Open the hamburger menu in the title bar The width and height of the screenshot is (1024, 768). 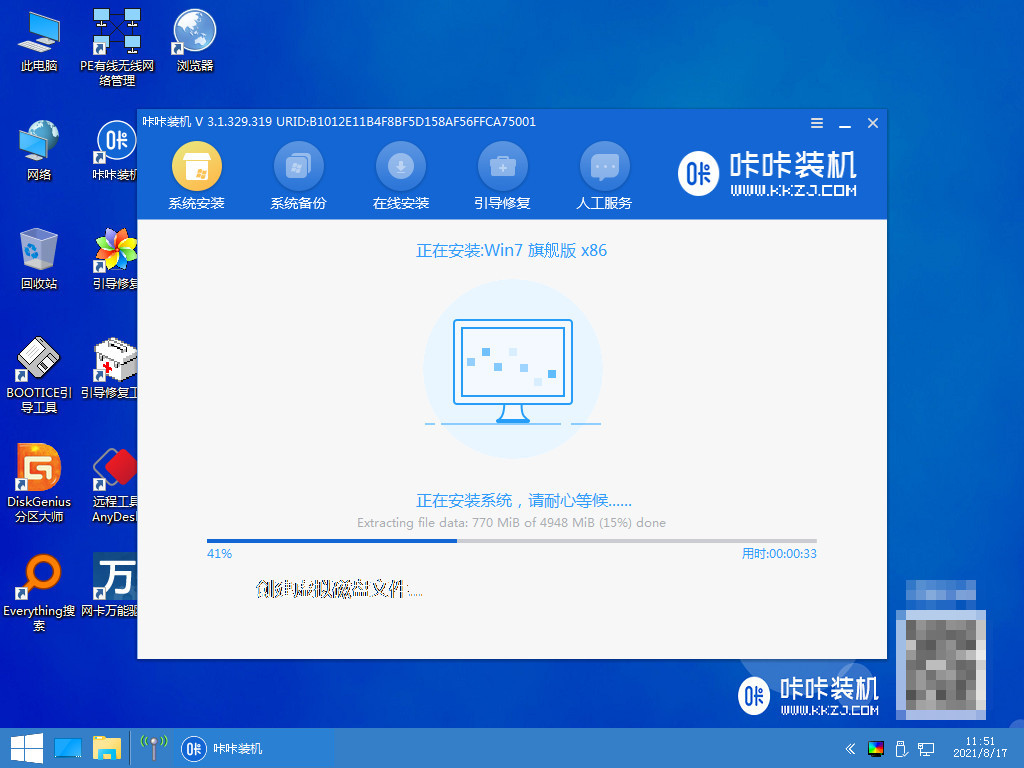[816, 122]
